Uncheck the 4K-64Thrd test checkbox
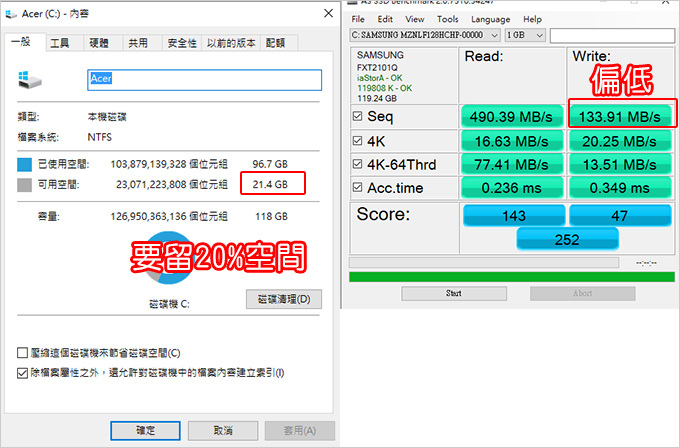The image size is (680, 448). 357,164
